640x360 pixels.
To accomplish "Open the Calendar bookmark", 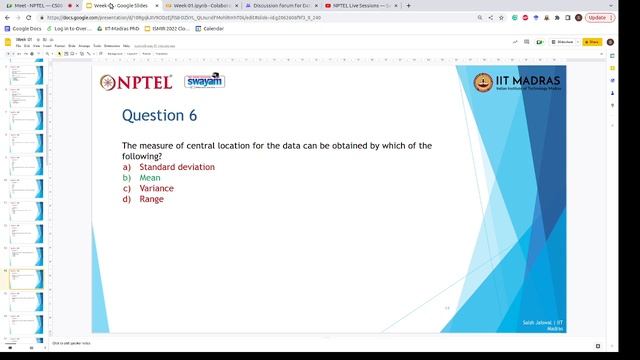I will [x=209, y=29].
